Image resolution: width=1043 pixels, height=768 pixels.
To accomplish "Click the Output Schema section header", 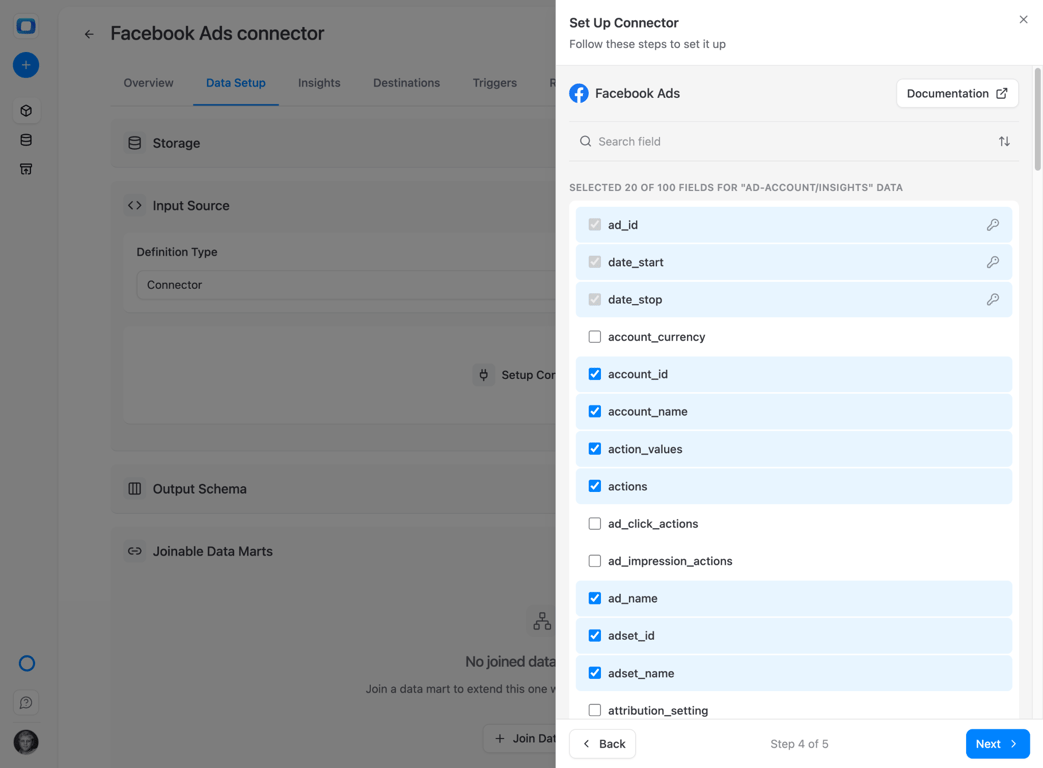I will pos(333,489).
